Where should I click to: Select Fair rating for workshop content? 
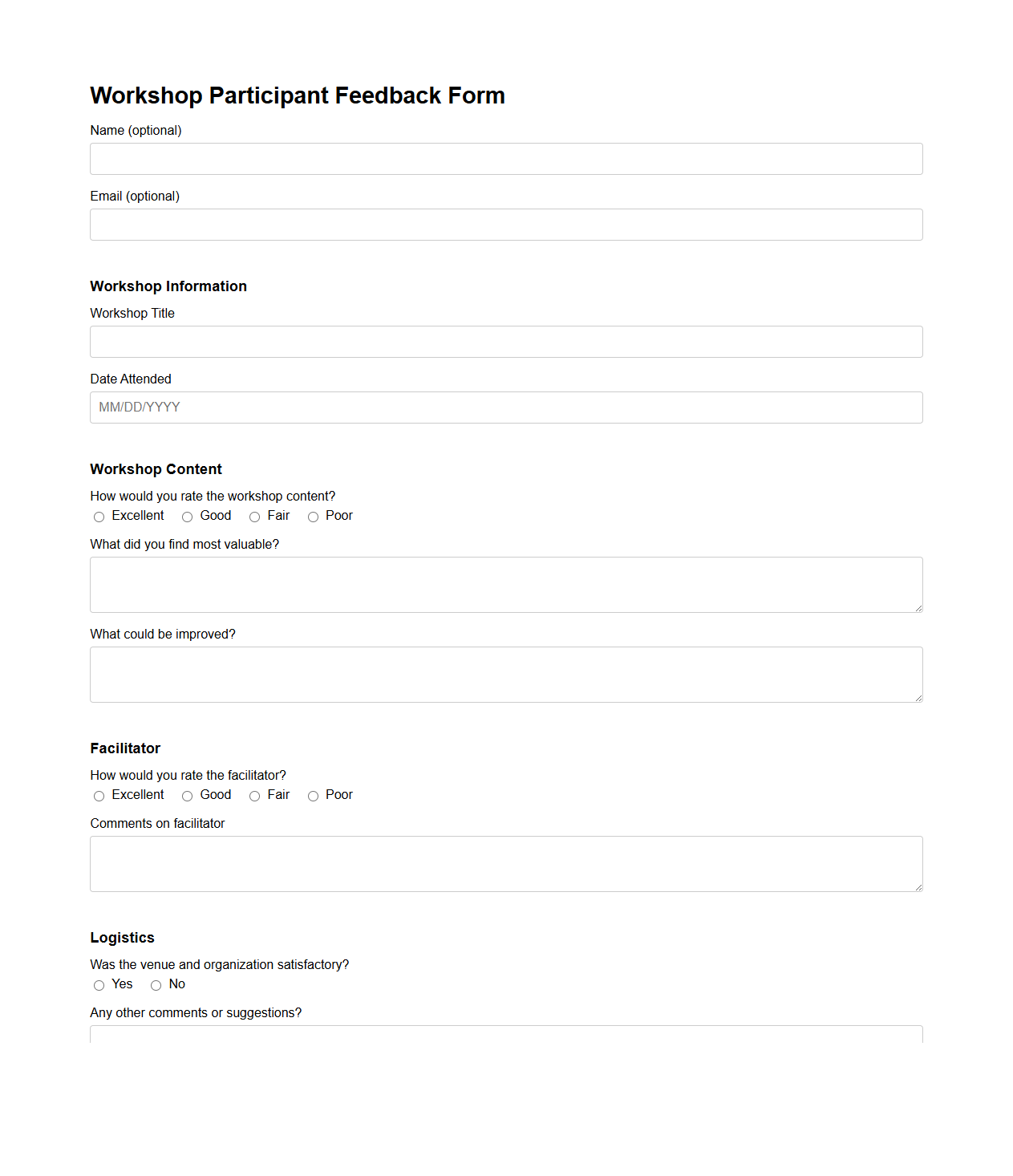tap(254, 517)
